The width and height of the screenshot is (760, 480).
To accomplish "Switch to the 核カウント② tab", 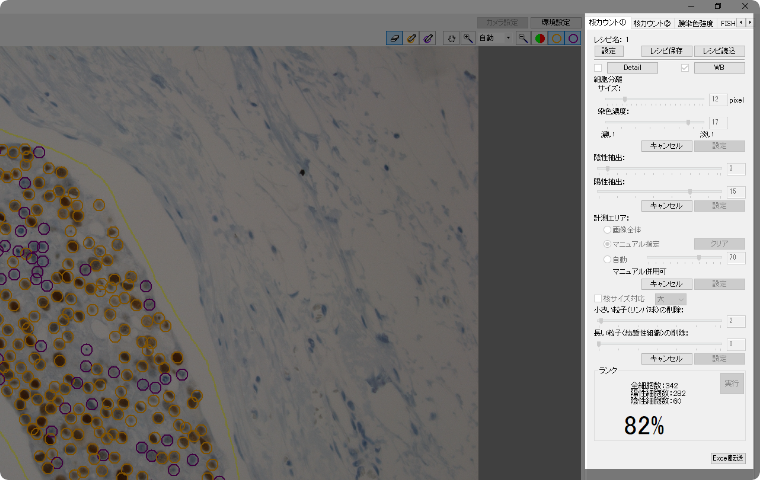I will (x=652, y=23).
